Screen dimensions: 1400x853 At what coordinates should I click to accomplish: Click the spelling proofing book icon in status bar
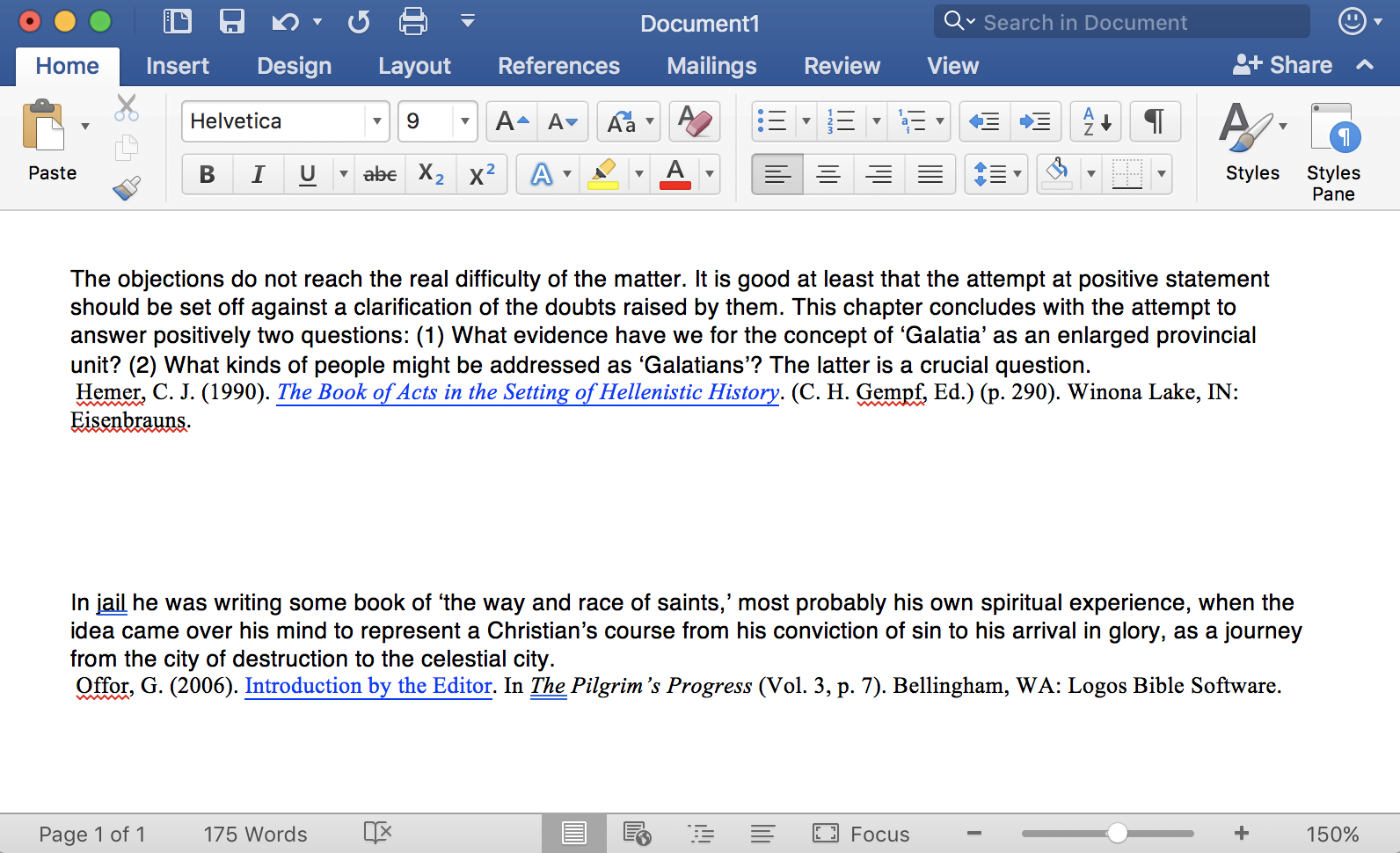click(377, 833)
